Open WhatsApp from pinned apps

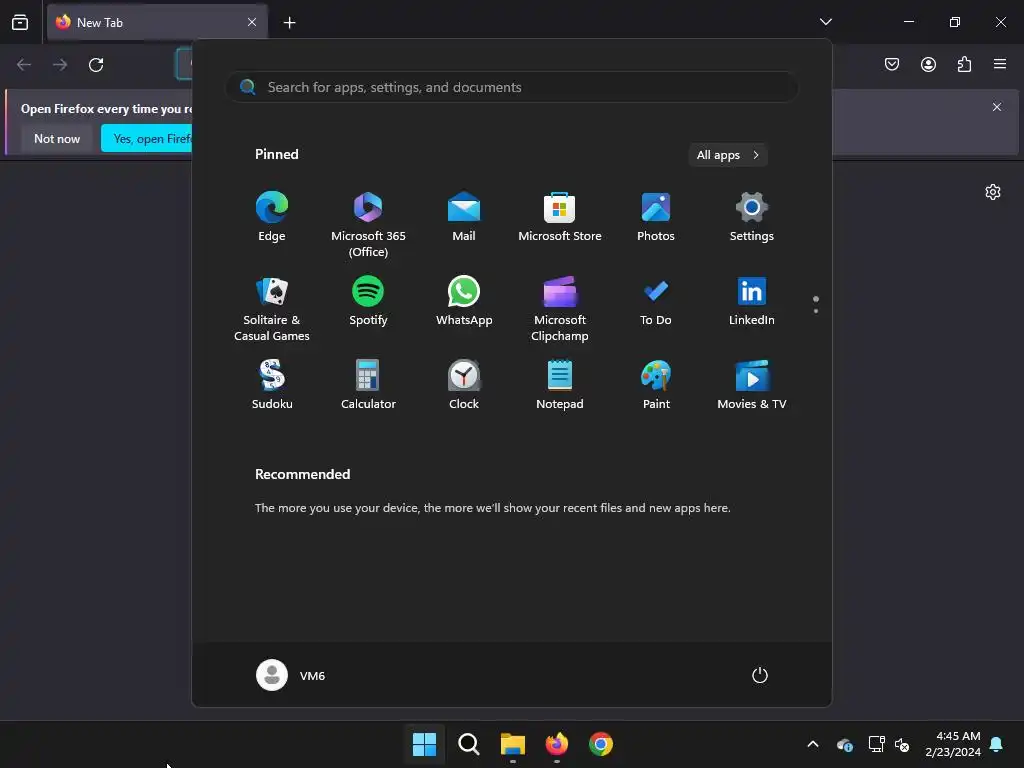click(x=464, y=301)
